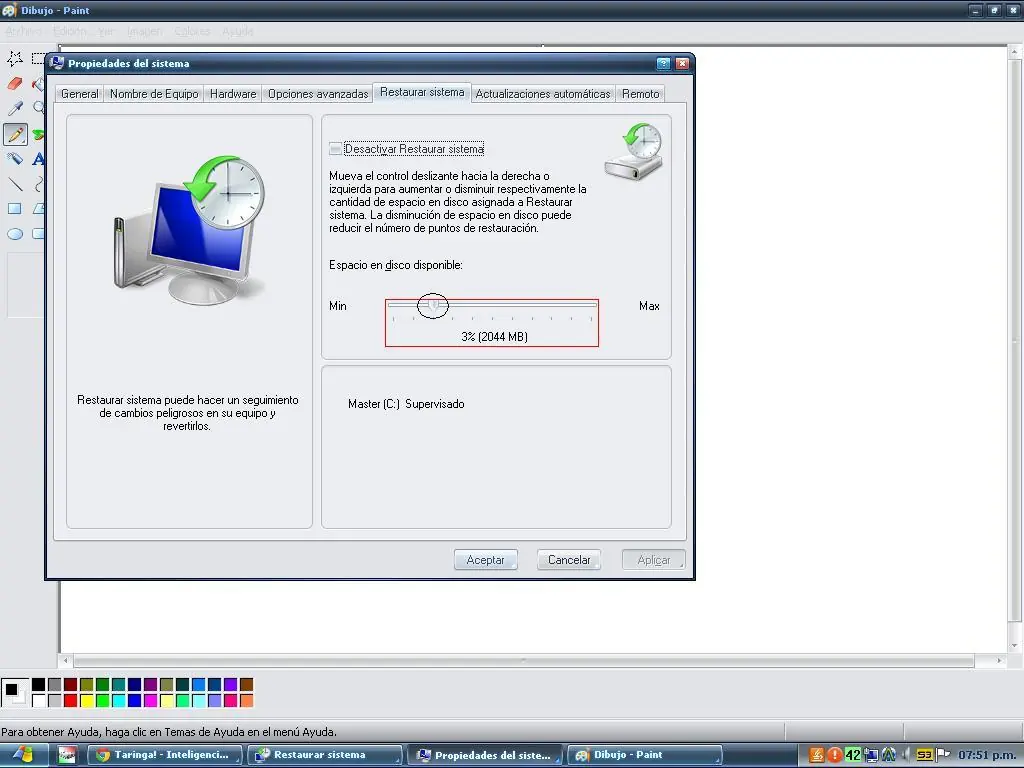Viewport: 1024px width, 768px height.
Task: Click the 3% (2044 MB) value label
Action: click(x=494, y=336)
